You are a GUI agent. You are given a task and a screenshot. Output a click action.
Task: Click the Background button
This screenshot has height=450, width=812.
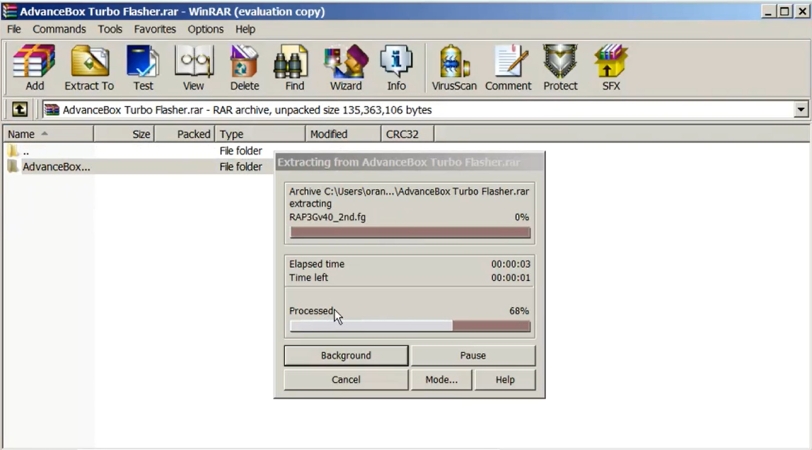point(346,355)
